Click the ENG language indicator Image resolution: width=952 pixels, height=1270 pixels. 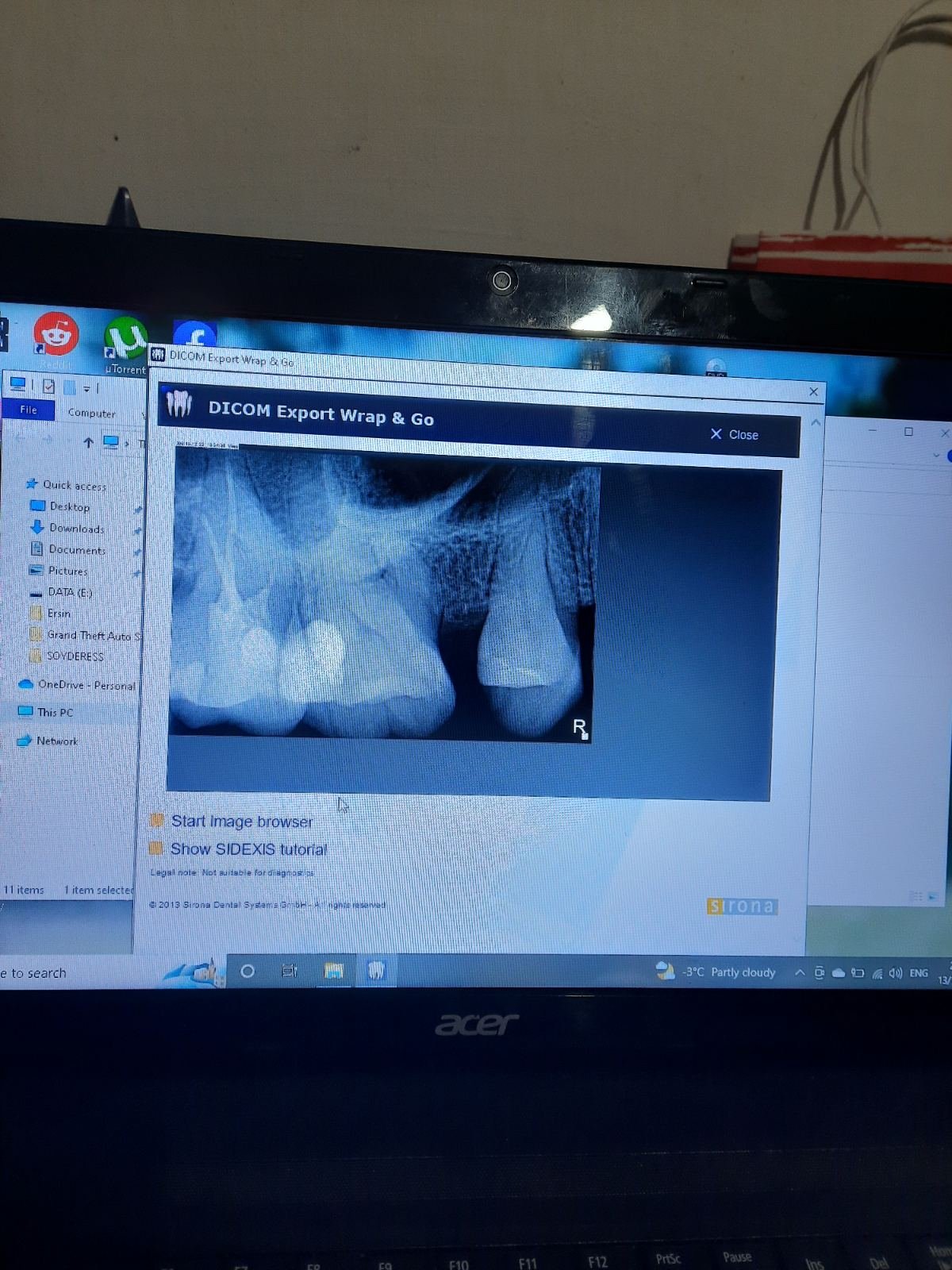[919, 973]
